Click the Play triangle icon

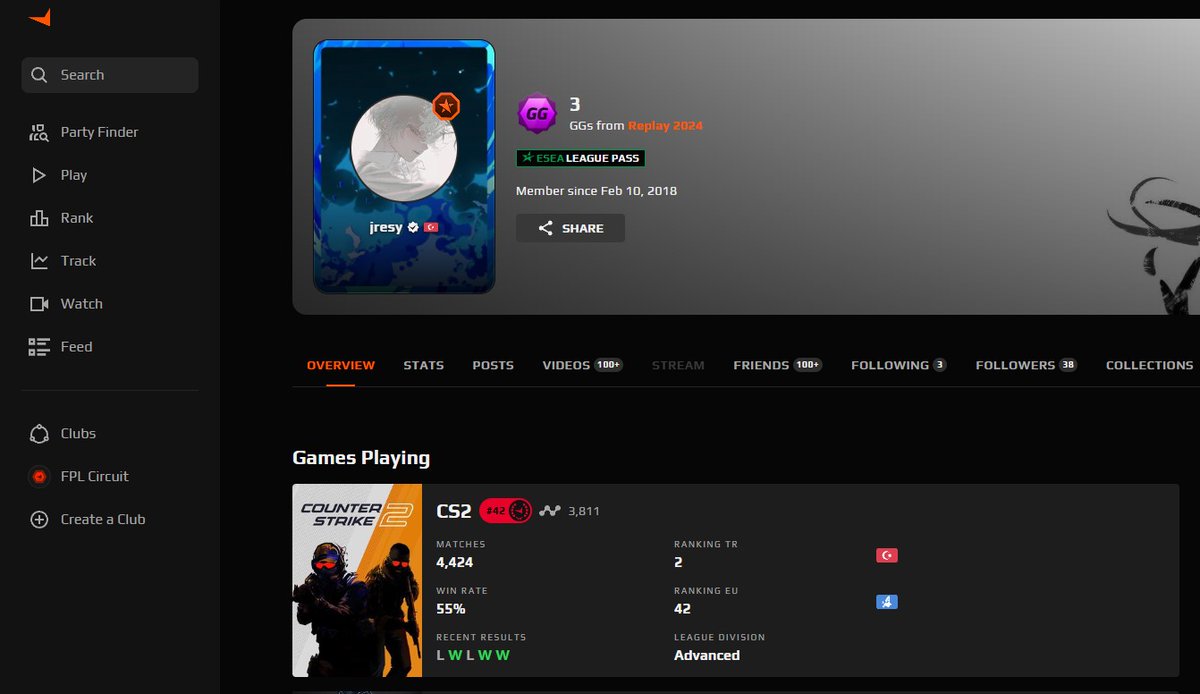[39, 175]
